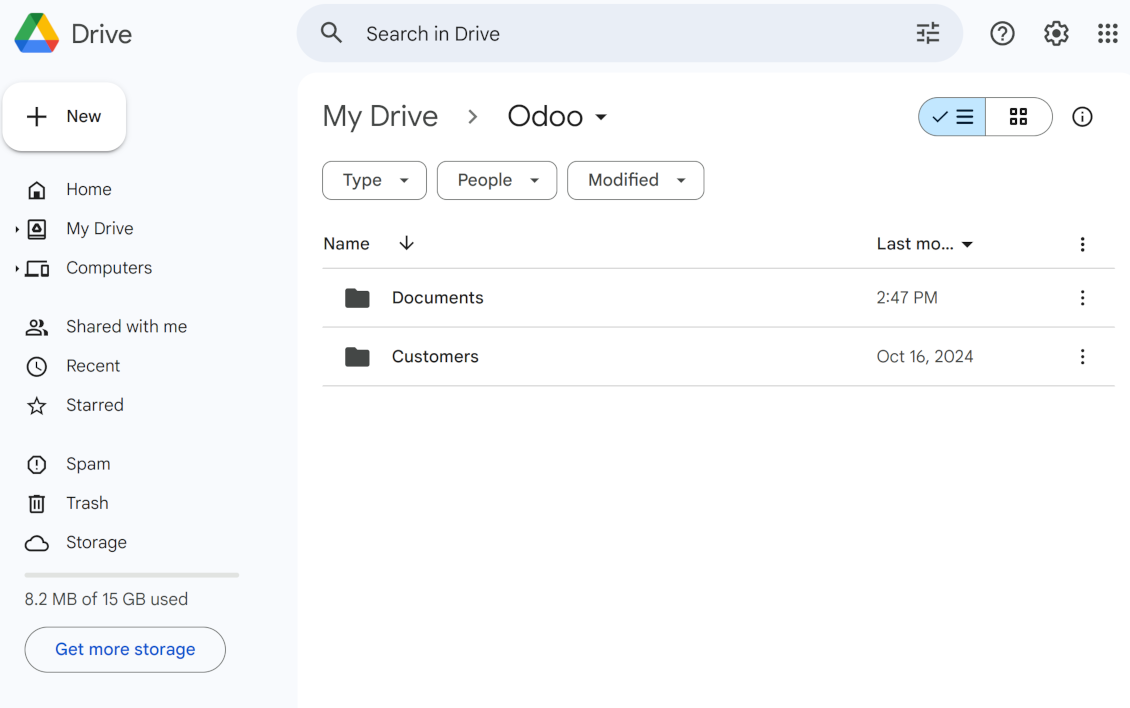The image size is (1130, 708).
Task: Click the storage usage progress bar
Action: click(132, 575)
